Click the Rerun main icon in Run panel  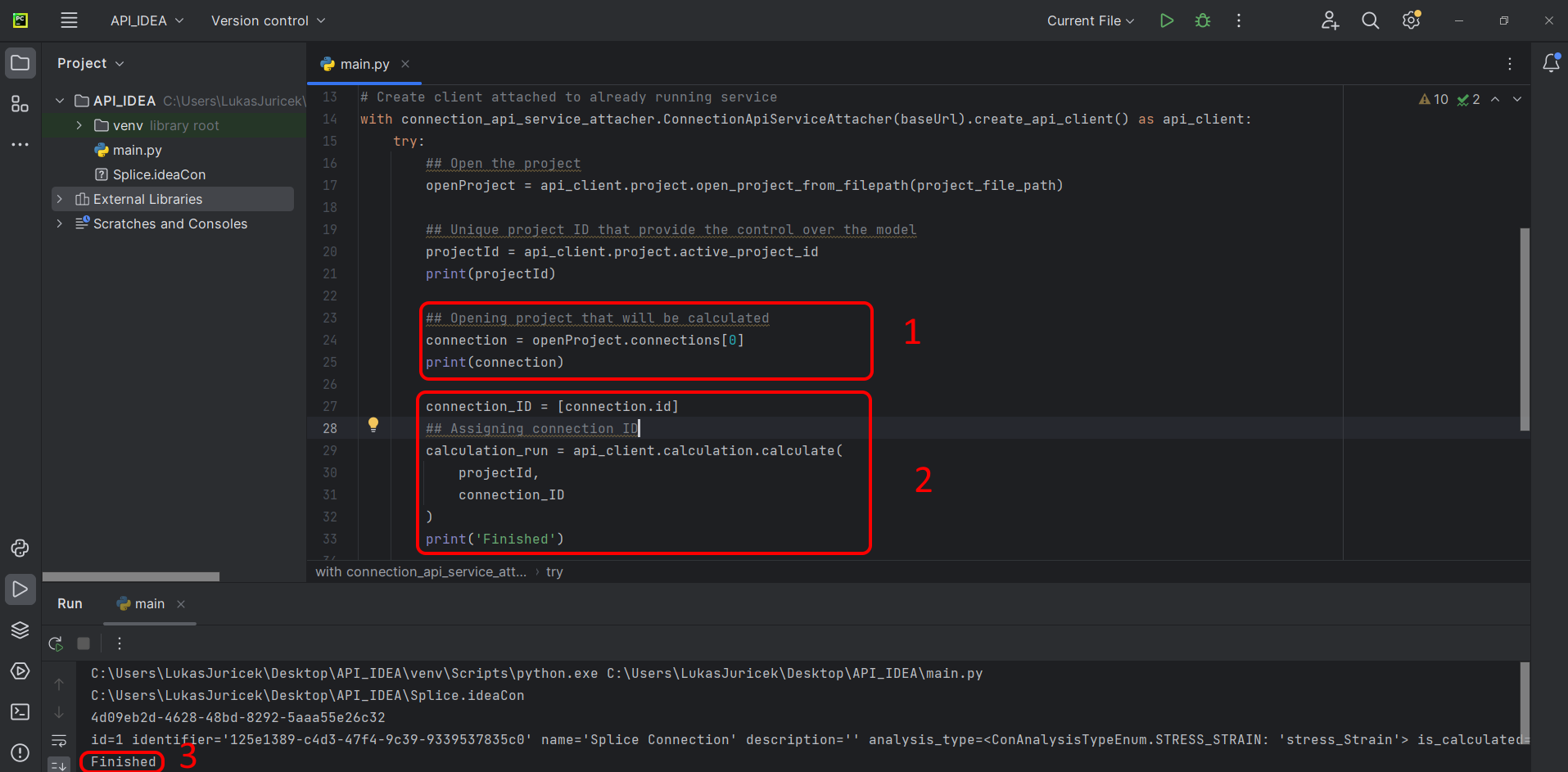pyautogui.click(x=56, y=643)
